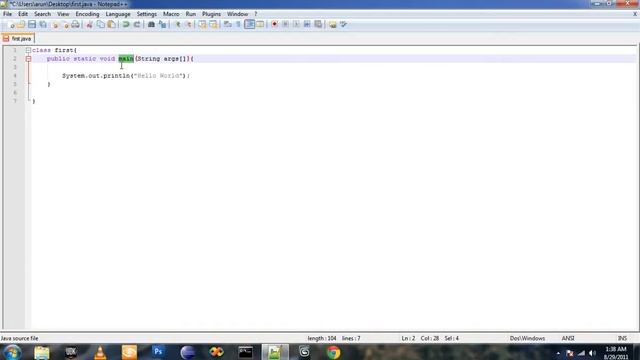Open the ? help menu
Viewport: 640px width, 360px height.
pyautogui.click(x=256, y=14)
